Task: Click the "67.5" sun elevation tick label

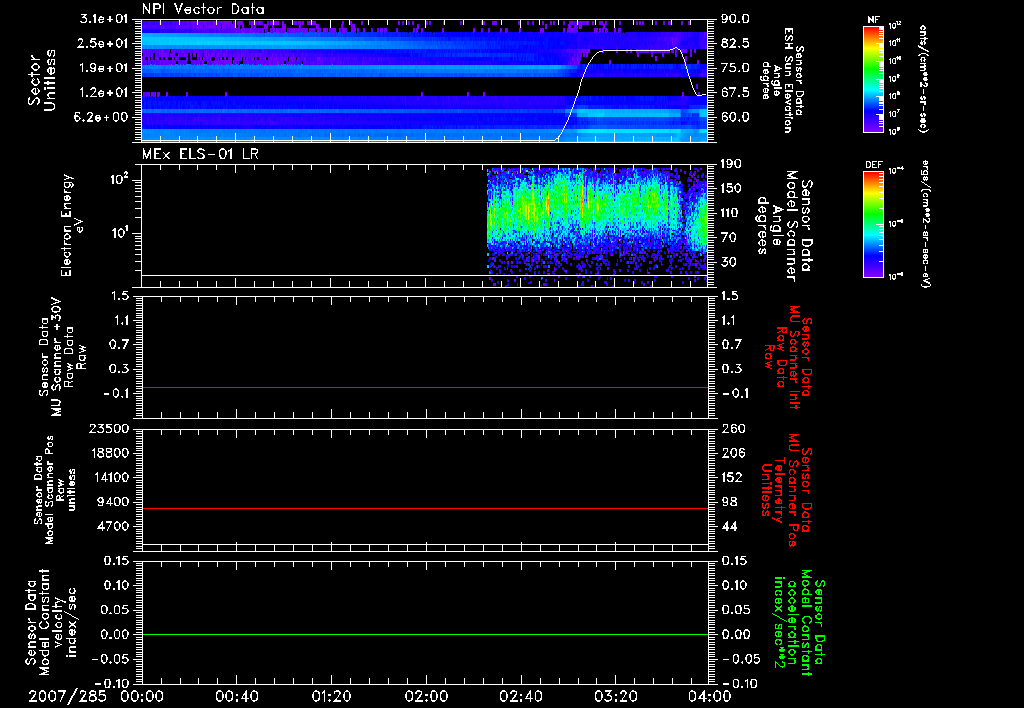Action: (735, 93)
